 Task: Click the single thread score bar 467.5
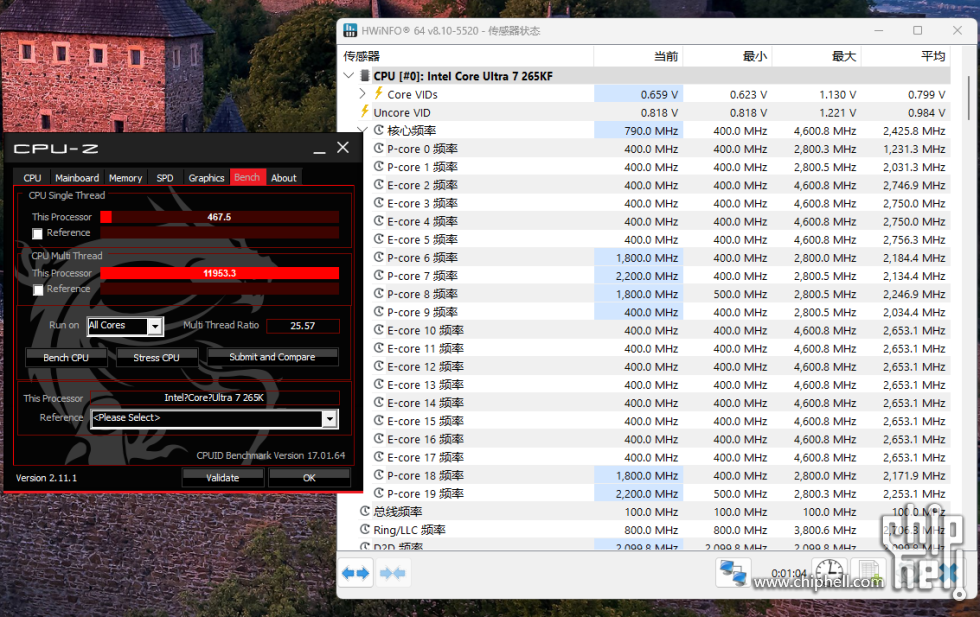(219, 217)
